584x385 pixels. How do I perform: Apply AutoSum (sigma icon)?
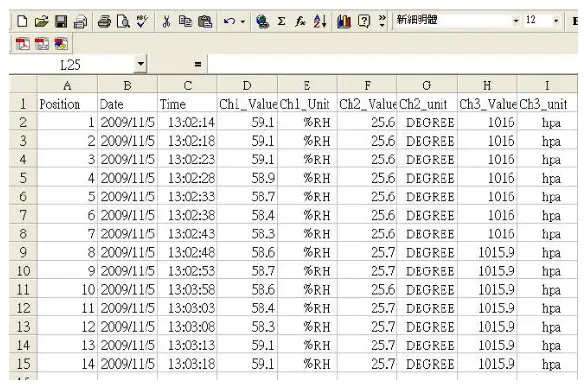pos(282,22)
